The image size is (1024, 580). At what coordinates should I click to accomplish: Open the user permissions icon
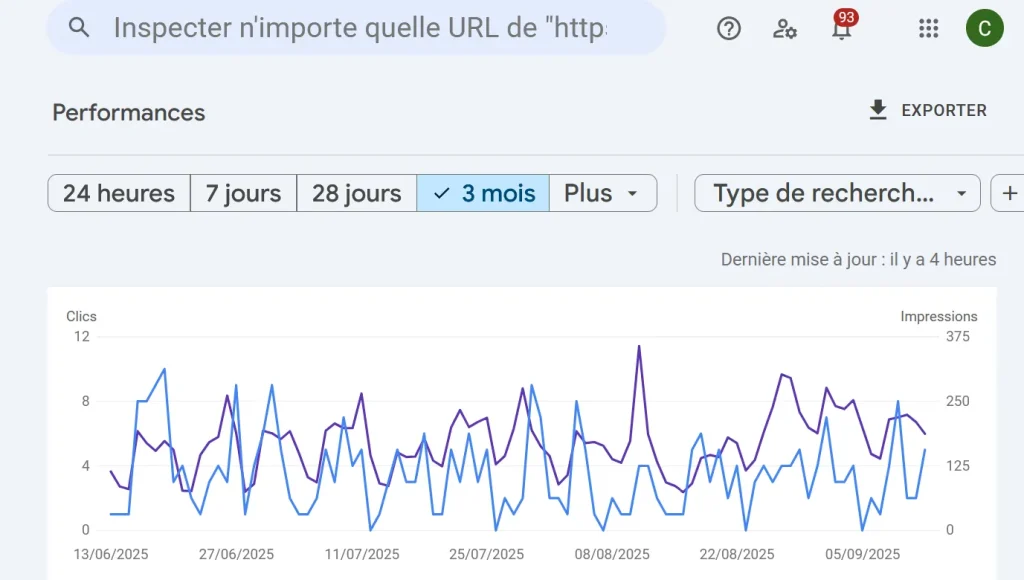[x=785, y=30]
